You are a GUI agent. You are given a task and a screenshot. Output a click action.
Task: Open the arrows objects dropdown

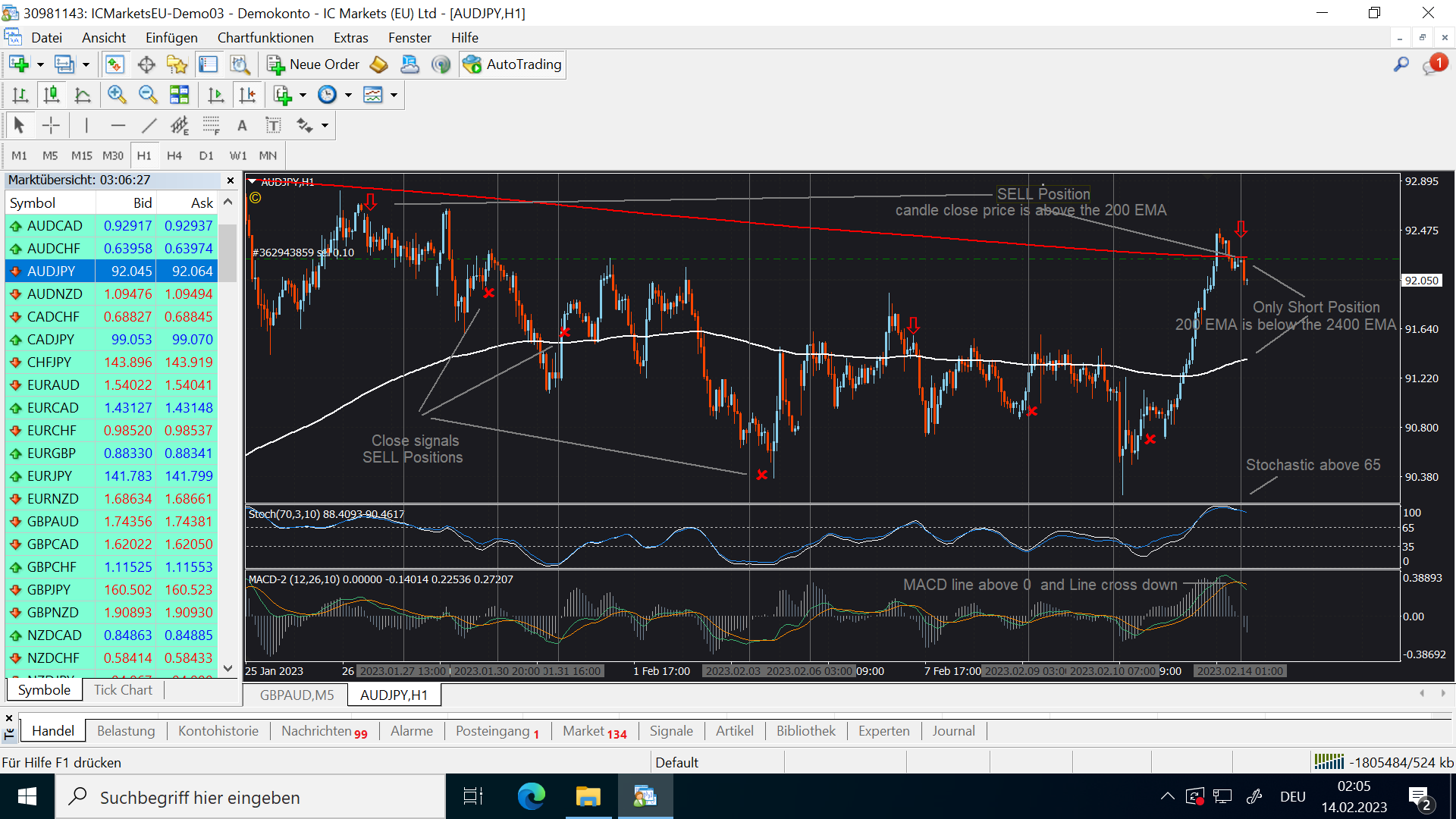(x=325, y=125)
